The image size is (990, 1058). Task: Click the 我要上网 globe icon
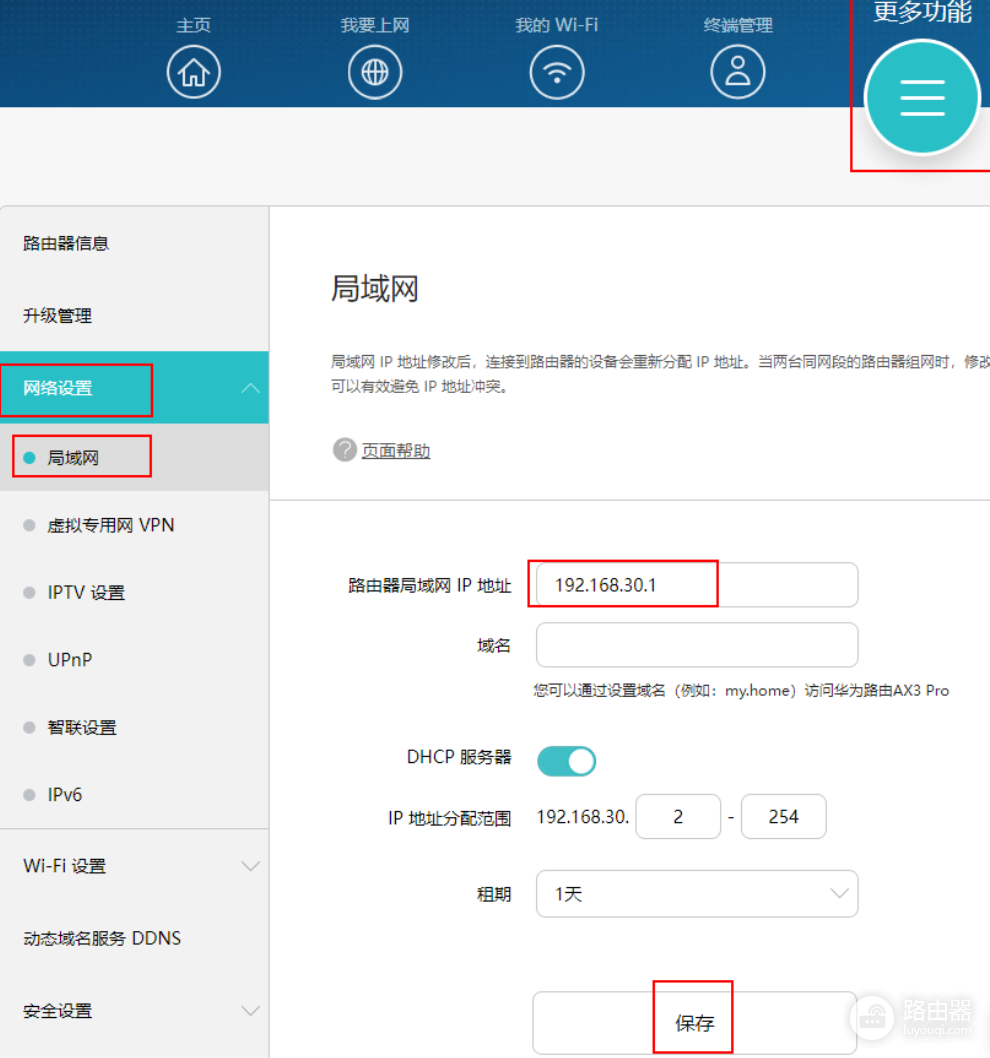point(375,72)
